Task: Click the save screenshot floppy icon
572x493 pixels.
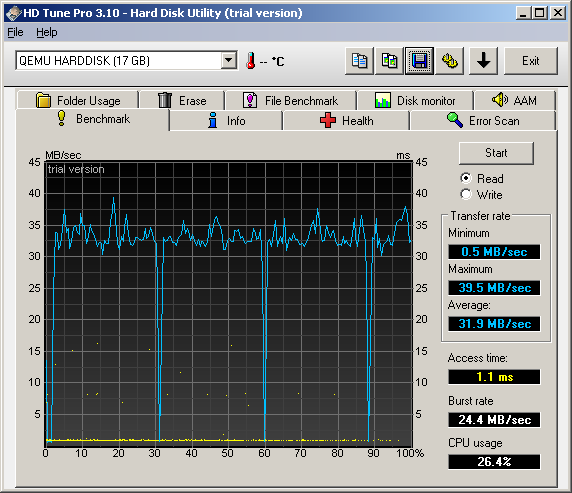Action: 420,61
